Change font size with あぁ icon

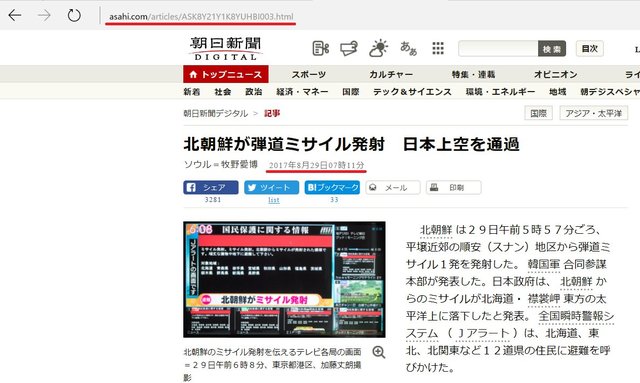[x=408, y=48]
